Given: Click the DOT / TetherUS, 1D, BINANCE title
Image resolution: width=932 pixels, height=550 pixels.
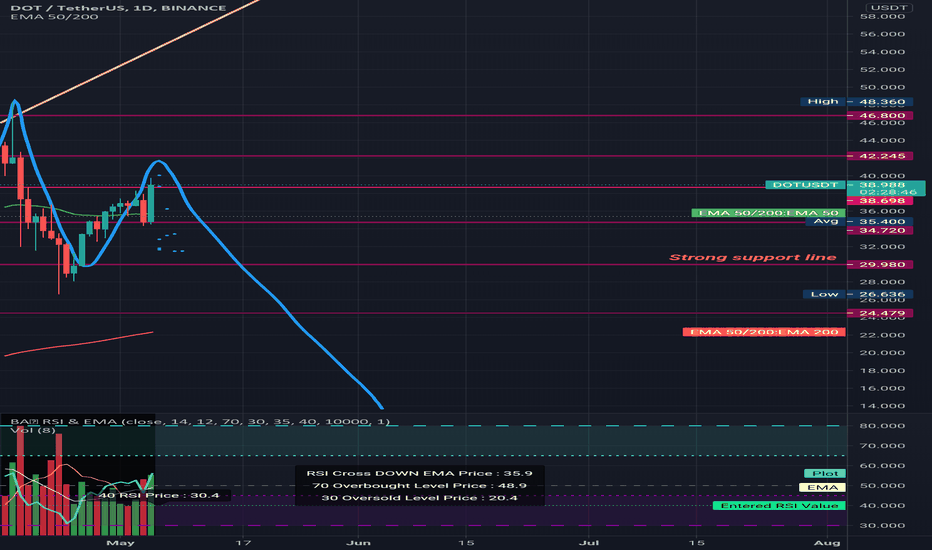Looking at the screenshot, I should [x=118, y=8].
